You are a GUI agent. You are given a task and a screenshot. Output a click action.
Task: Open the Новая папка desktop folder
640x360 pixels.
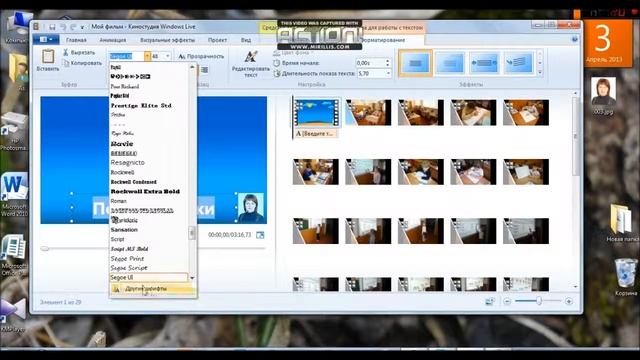pos(622,223)
